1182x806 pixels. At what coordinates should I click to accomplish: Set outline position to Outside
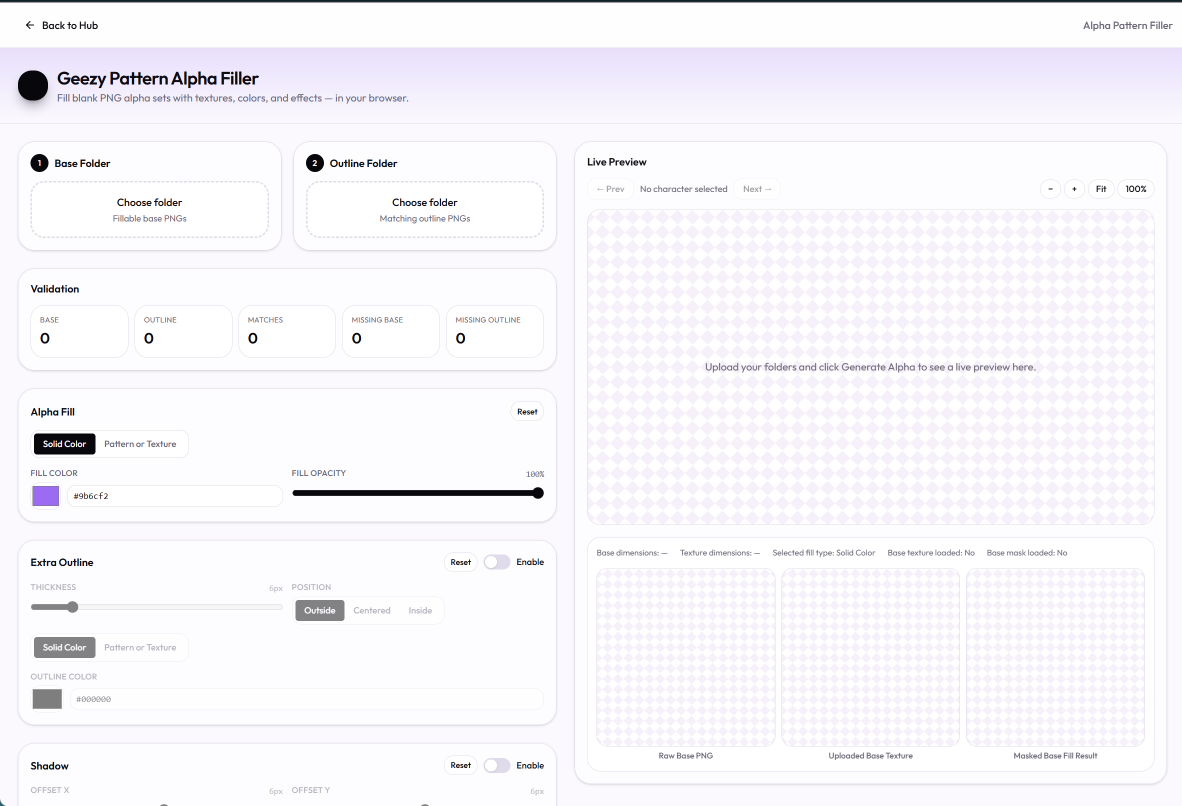[x=320, y=611]
